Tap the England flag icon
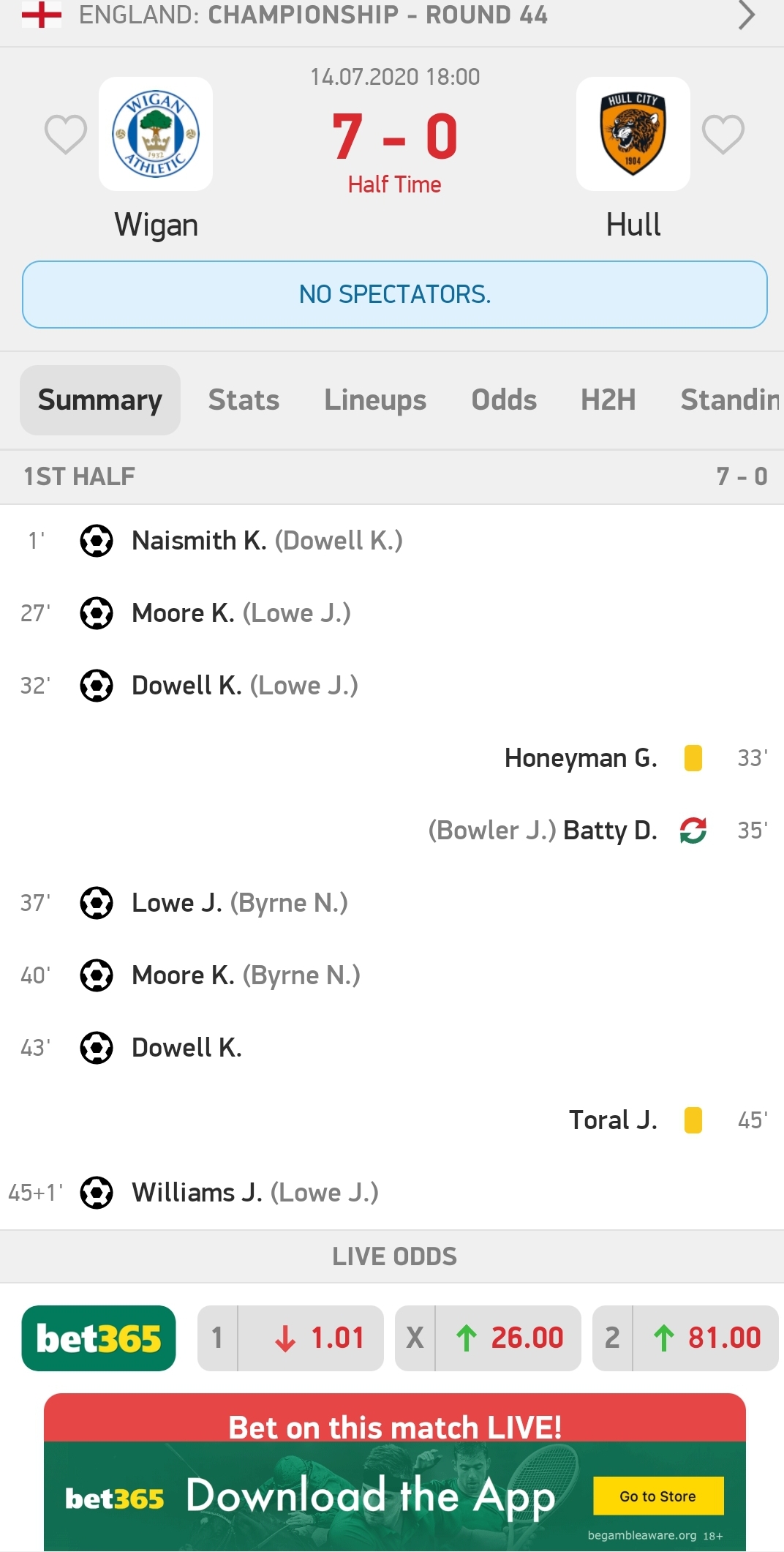 coord(42,15)
